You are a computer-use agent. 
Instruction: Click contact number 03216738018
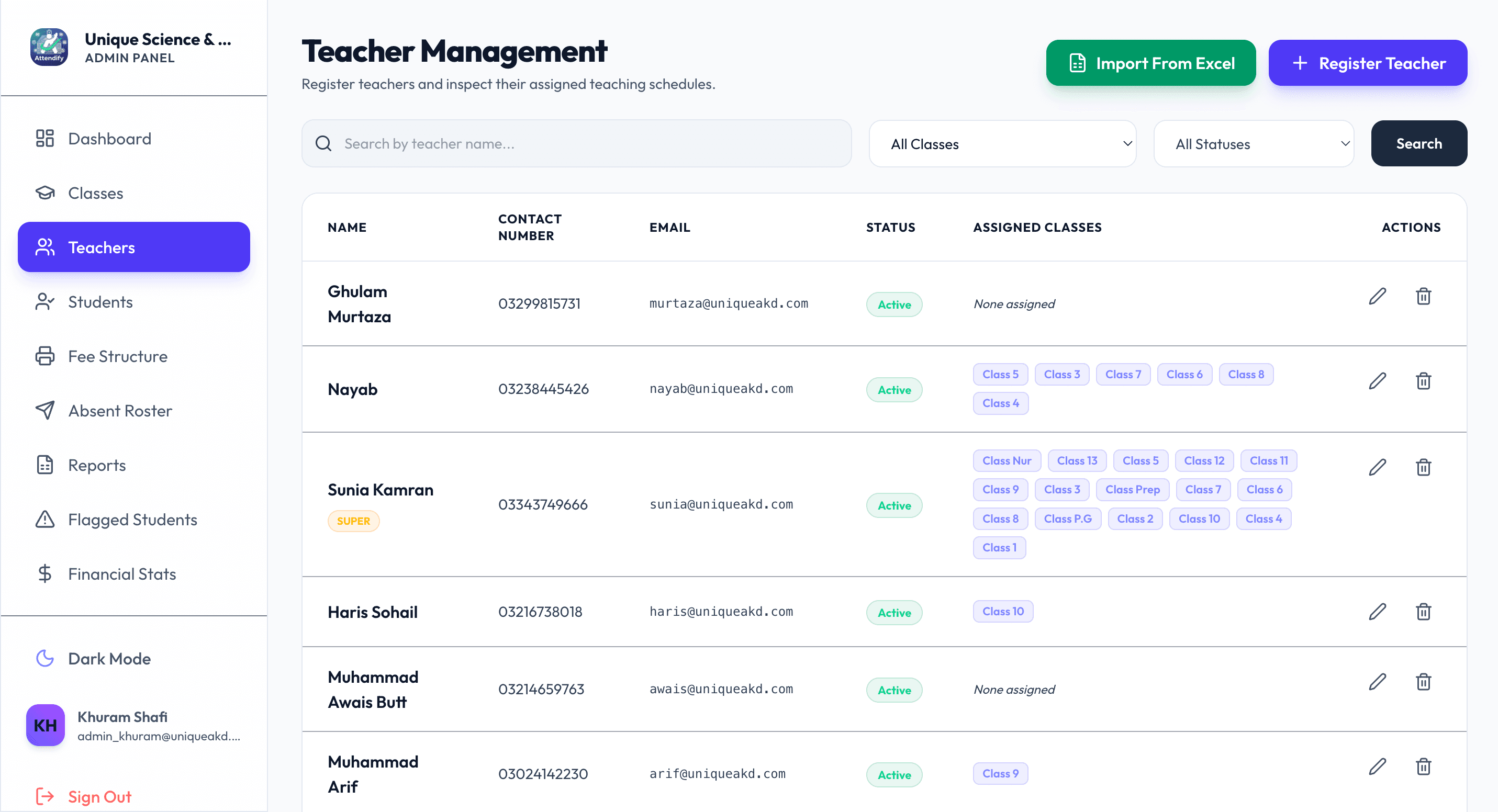click(x=540, y=612)
